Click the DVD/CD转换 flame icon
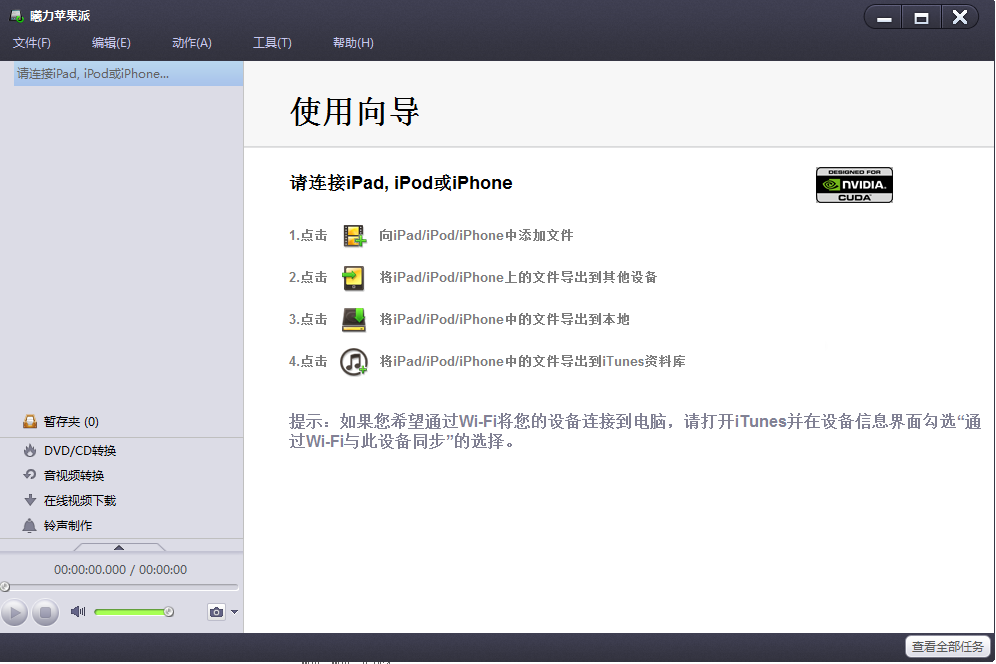Image resolution: width=996 pixels, height=664 pixels. [x=30, y=451]
